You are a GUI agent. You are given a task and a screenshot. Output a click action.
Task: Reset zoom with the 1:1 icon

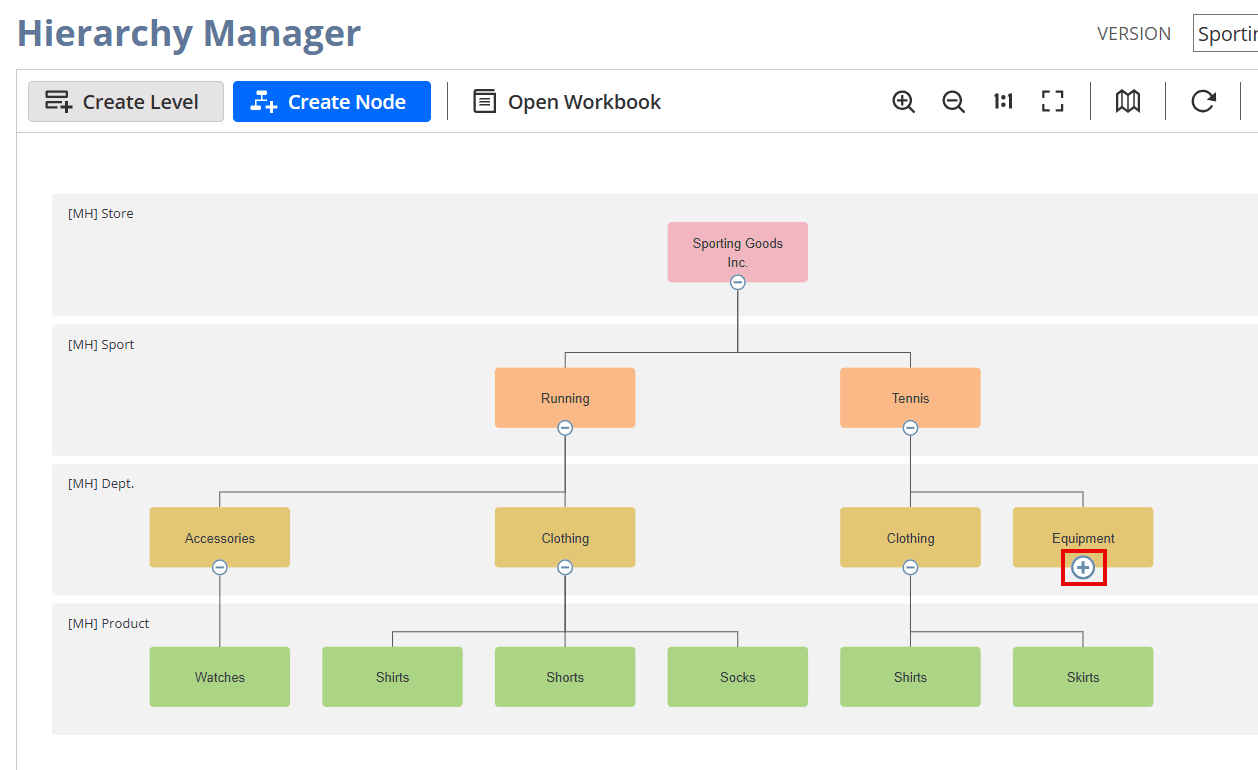tap(1003, 101)
